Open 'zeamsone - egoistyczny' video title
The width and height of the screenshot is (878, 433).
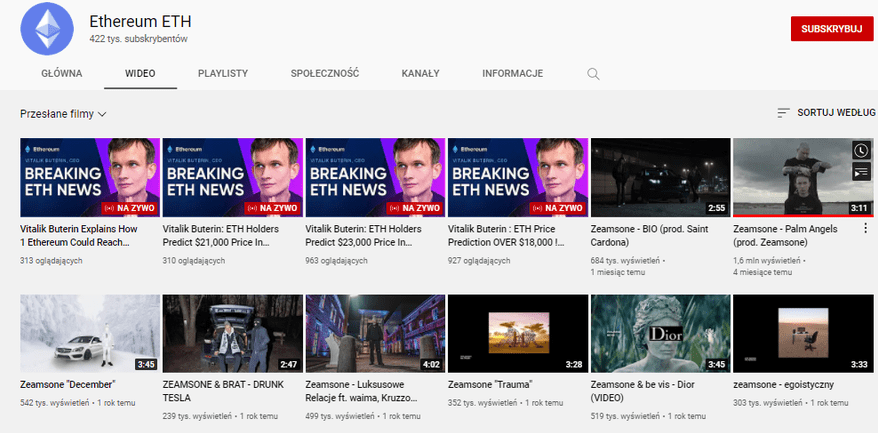[x=783, y=385]
